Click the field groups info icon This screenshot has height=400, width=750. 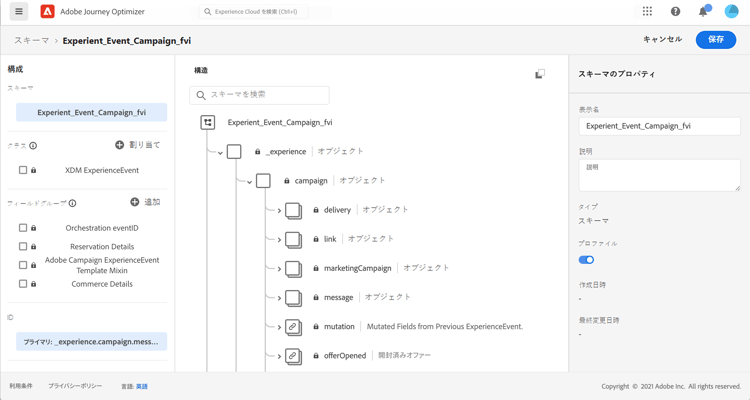coord(72,203)
